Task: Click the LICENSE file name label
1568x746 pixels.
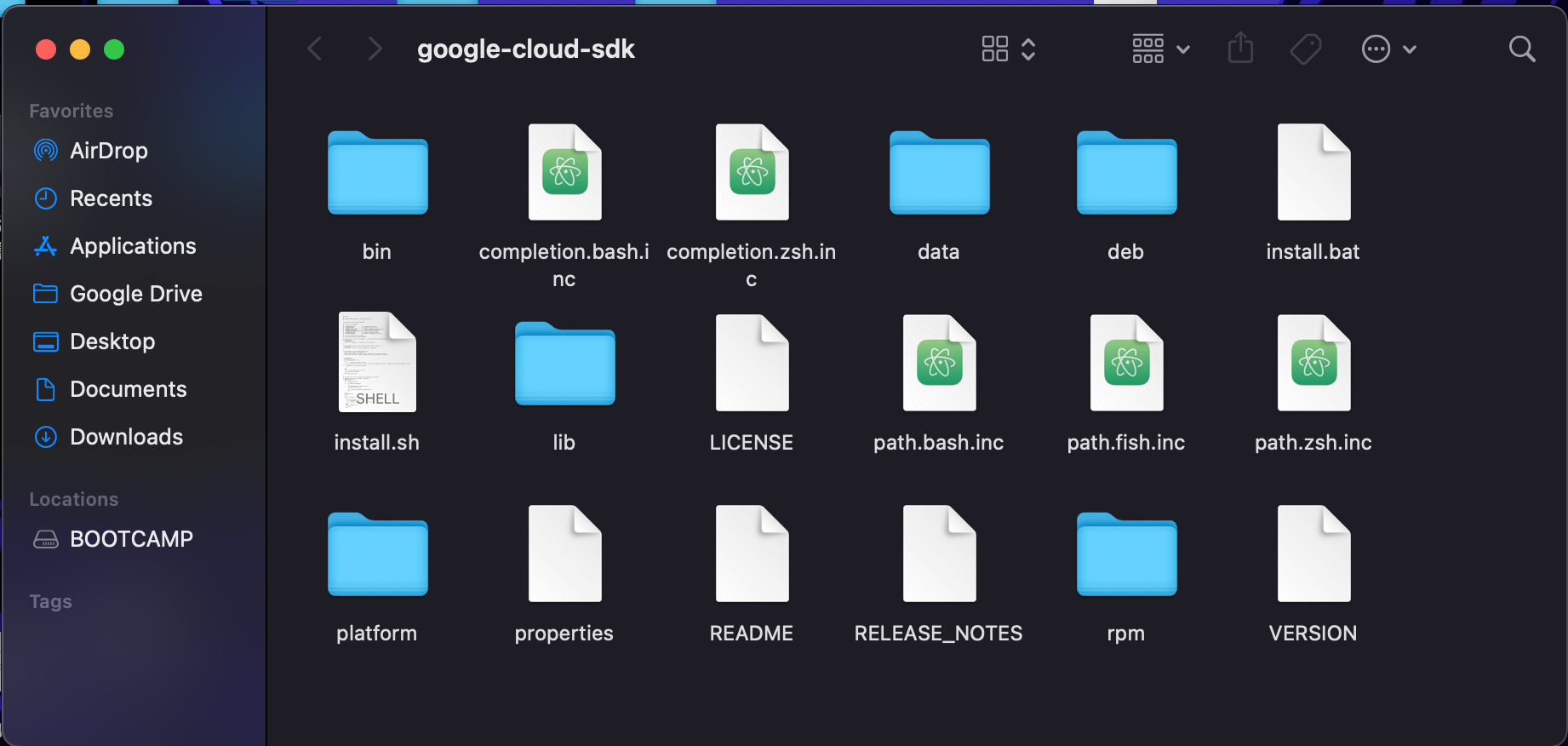Action: pyautogui.click(x=752, y=442)
